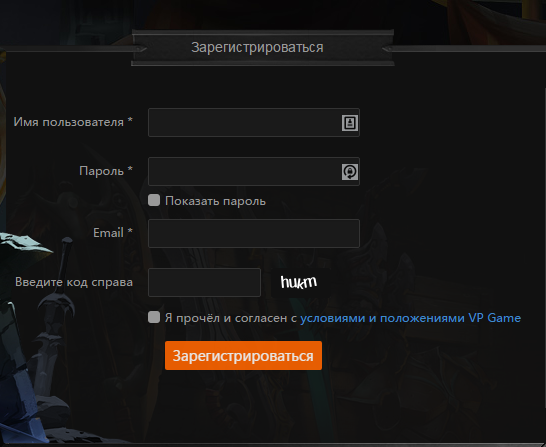Click the Пароль * label
This screenshot has height=447, width=546.
pos(106,171)
